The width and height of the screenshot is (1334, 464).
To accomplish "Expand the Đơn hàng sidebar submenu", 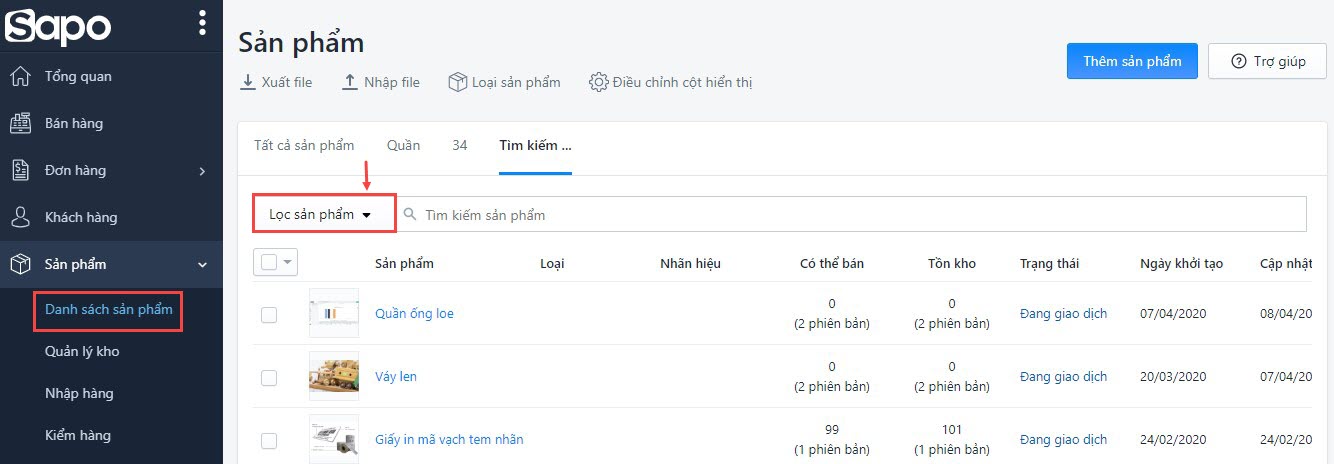I will pos(202,171).
